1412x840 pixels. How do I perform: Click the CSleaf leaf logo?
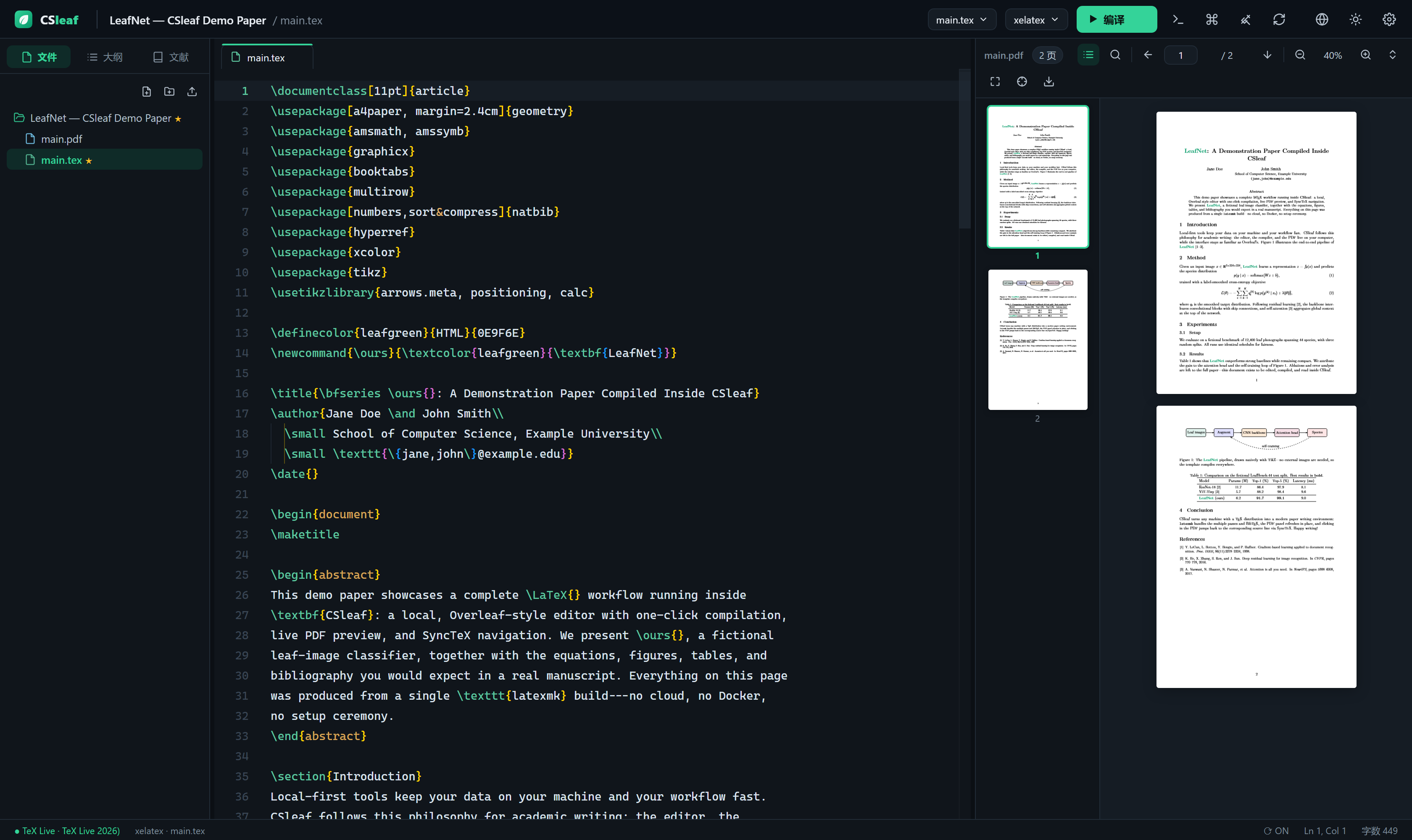click(x=23, y=20)
